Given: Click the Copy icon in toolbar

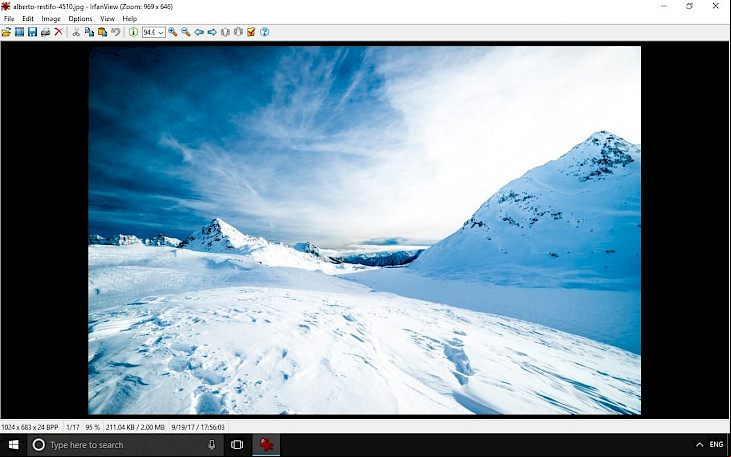Looking at the screenshot, I should (x=89, y=32).
